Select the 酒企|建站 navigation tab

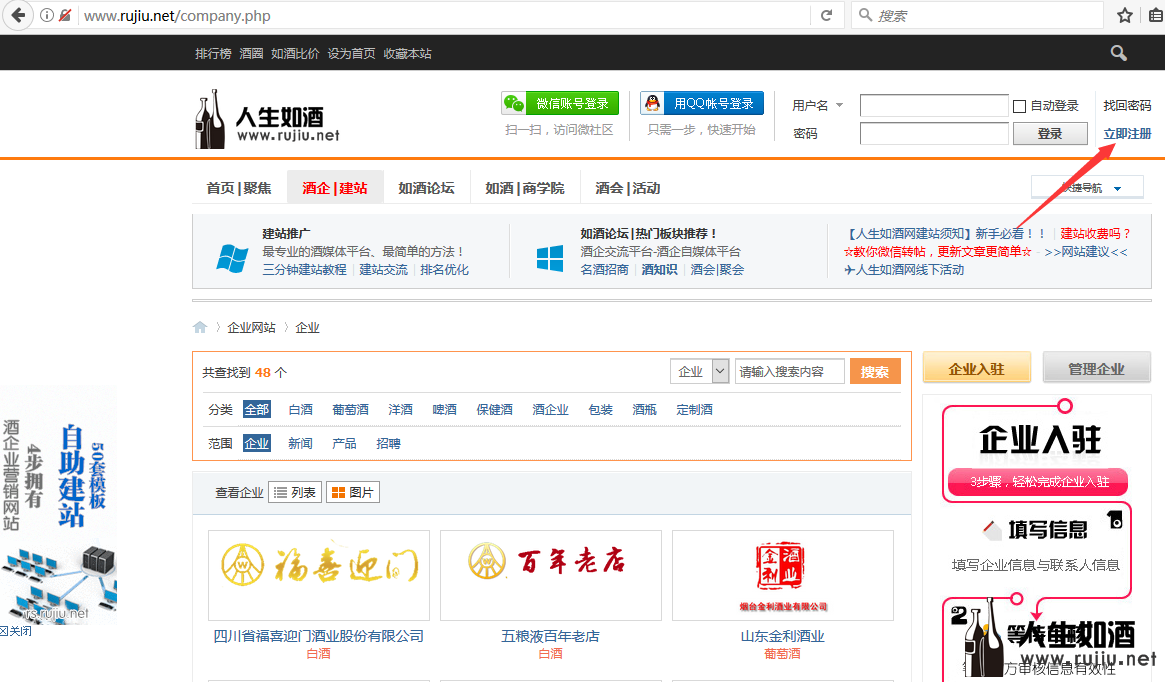(335, 188)
